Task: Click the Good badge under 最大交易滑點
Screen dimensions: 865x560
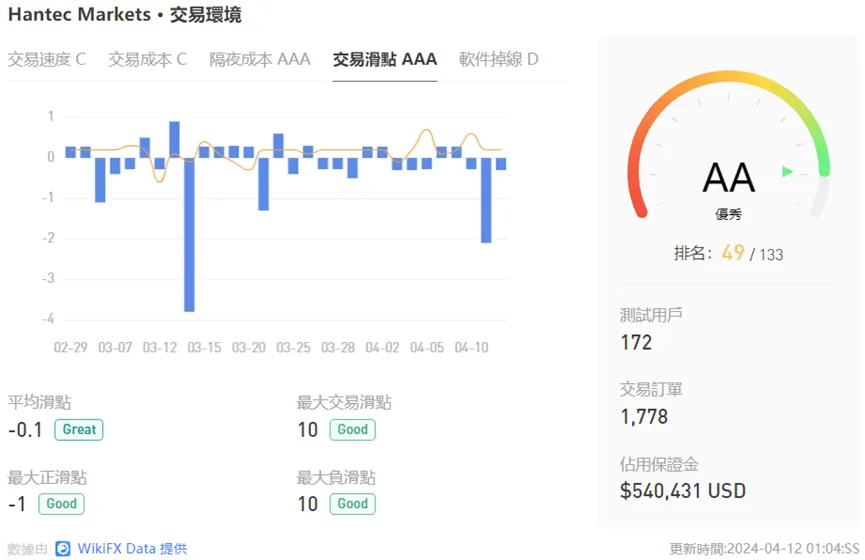Action: (x=353, y=429)
